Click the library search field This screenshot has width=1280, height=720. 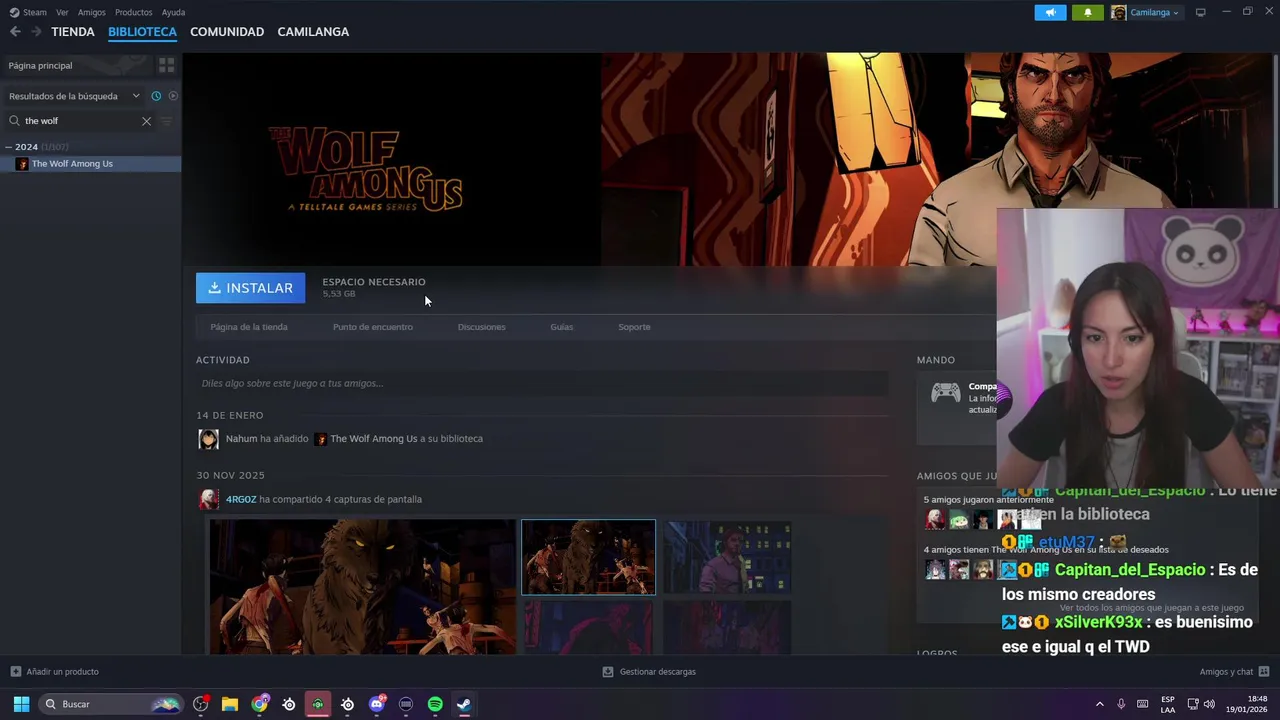80,121
